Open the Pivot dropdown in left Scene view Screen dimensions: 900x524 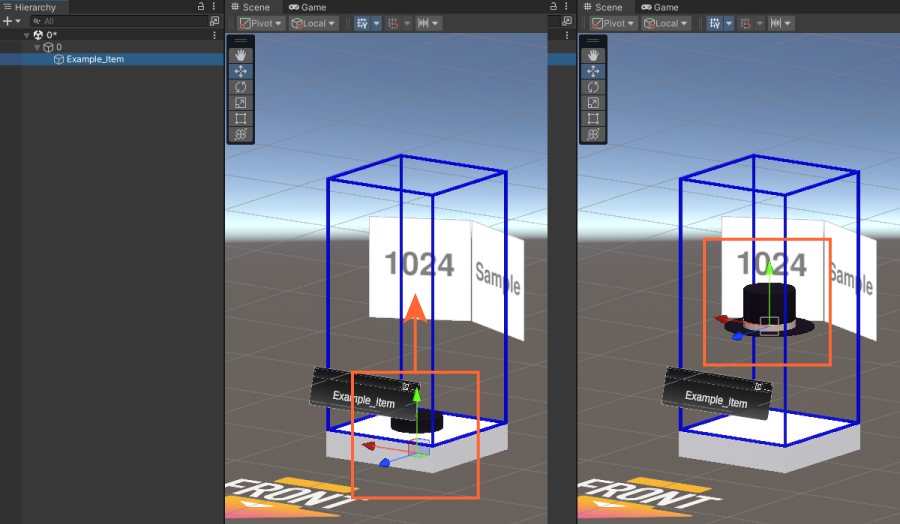pos(261,23)
